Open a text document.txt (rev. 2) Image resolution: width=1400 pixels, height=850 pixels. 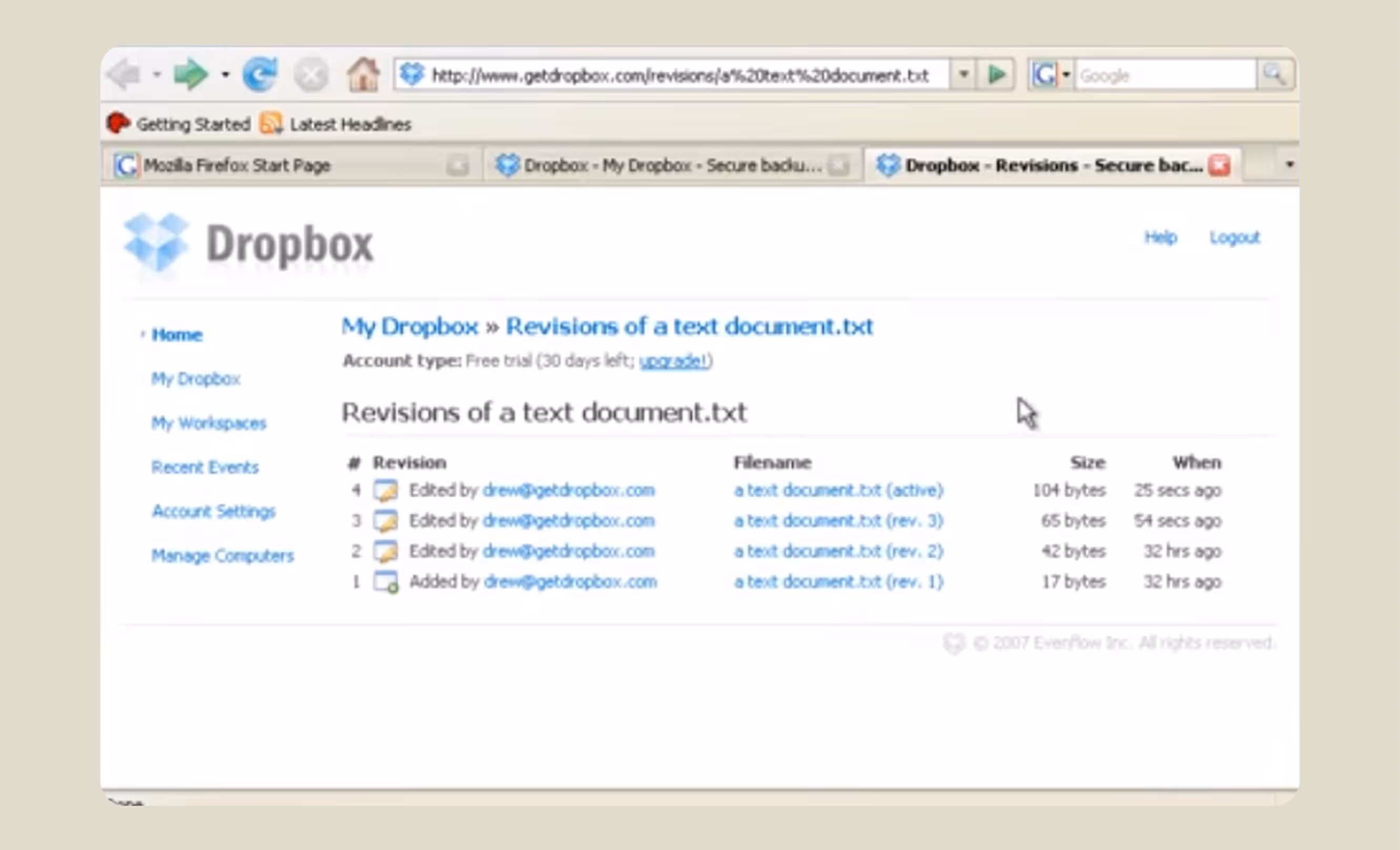839,552
